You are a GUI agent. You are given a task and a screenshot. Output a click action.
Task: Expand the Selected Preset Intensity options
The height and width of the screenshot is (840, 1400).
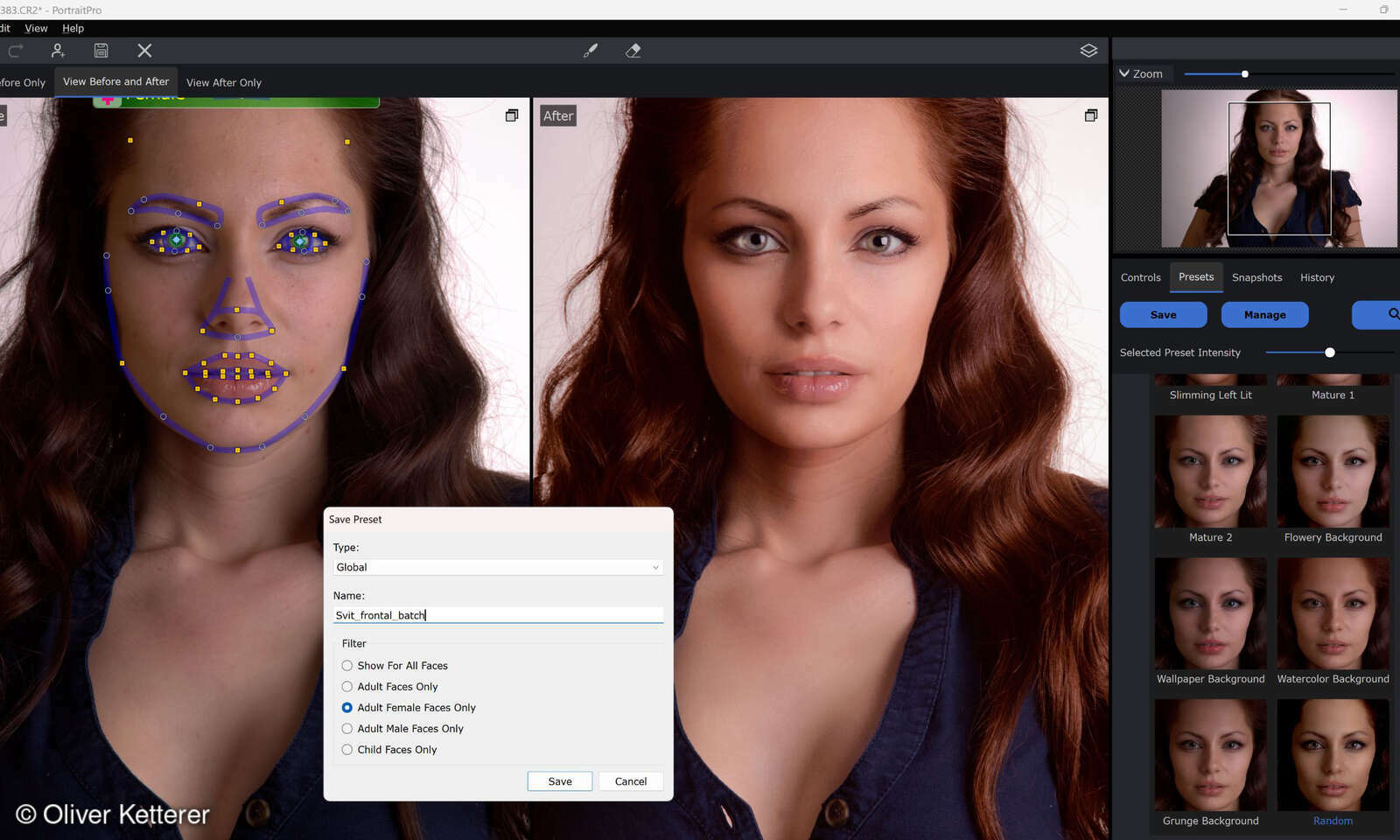(1180, 353)
